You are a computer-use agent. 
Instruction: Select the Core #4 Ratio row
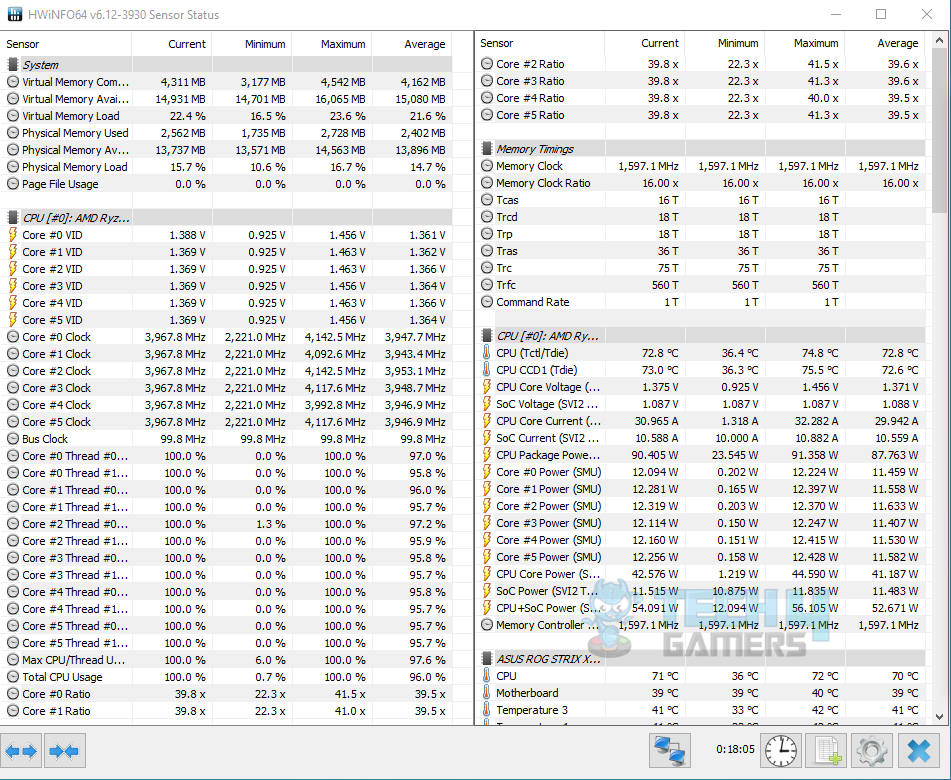[701, 98]
